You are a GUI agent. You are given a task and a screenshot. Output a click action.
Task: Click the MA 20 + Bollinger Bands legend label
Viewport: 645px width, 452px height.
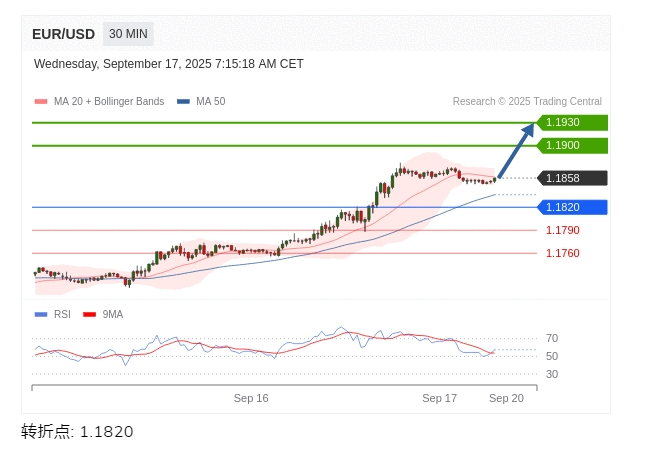click(109, 102)
